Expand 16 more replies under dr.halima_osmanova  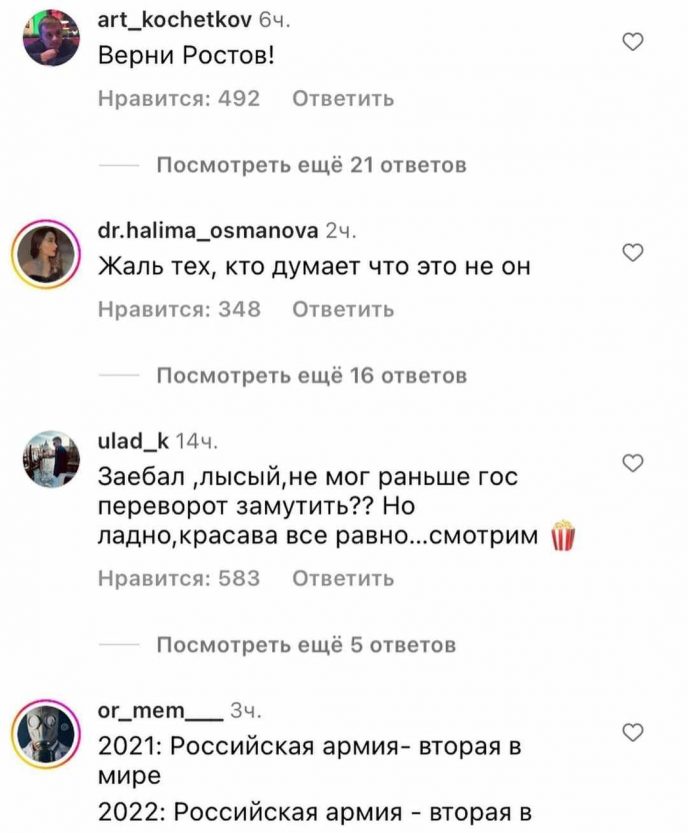pos(312,376)
